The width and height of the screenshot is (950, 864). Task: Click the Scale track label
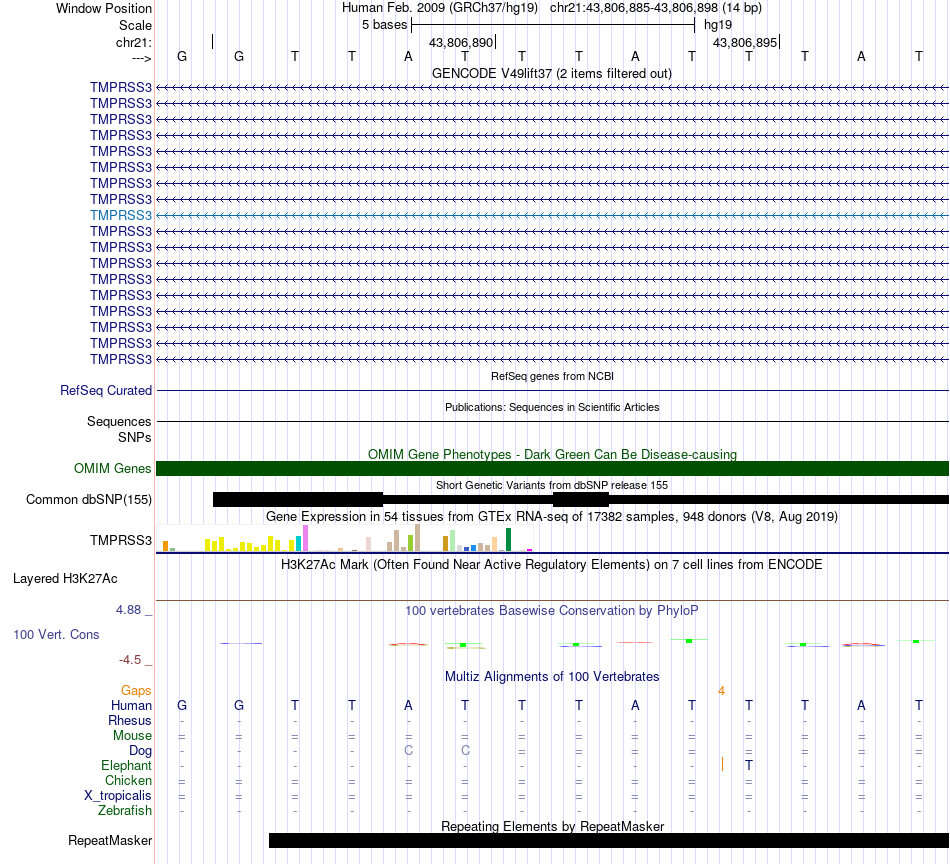[x=135, y=25]
